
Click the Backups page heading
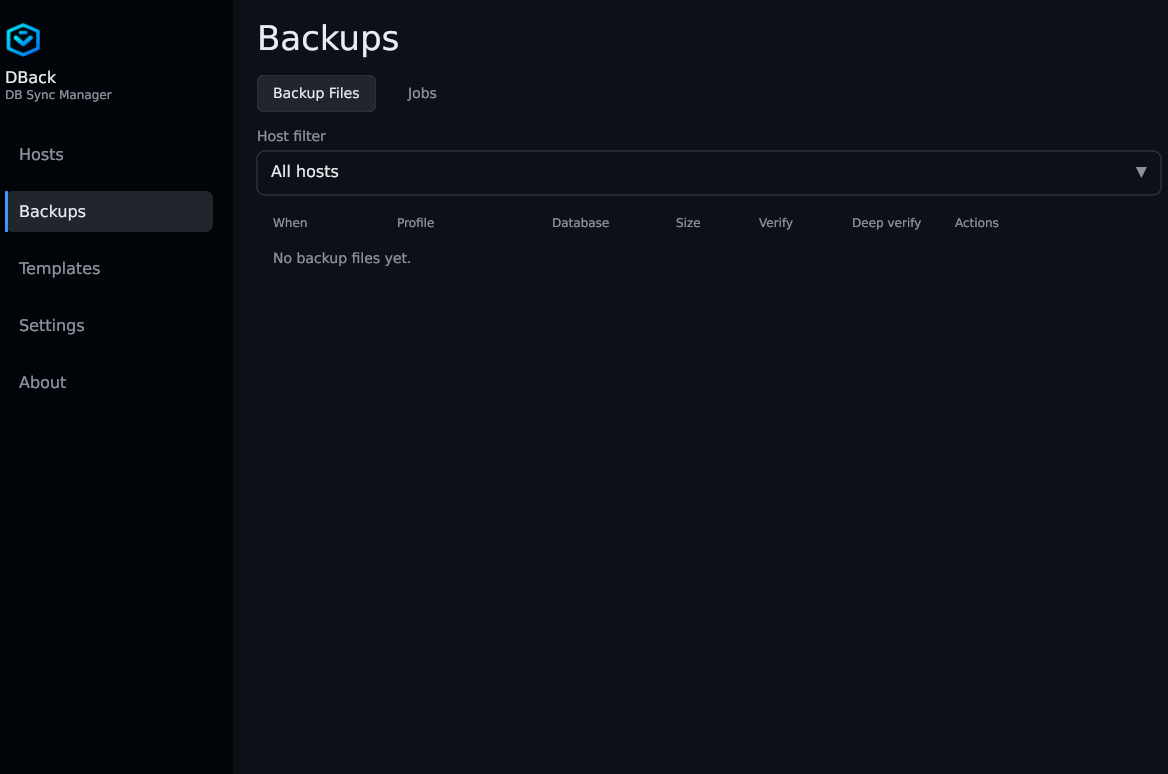coord(328,38)
